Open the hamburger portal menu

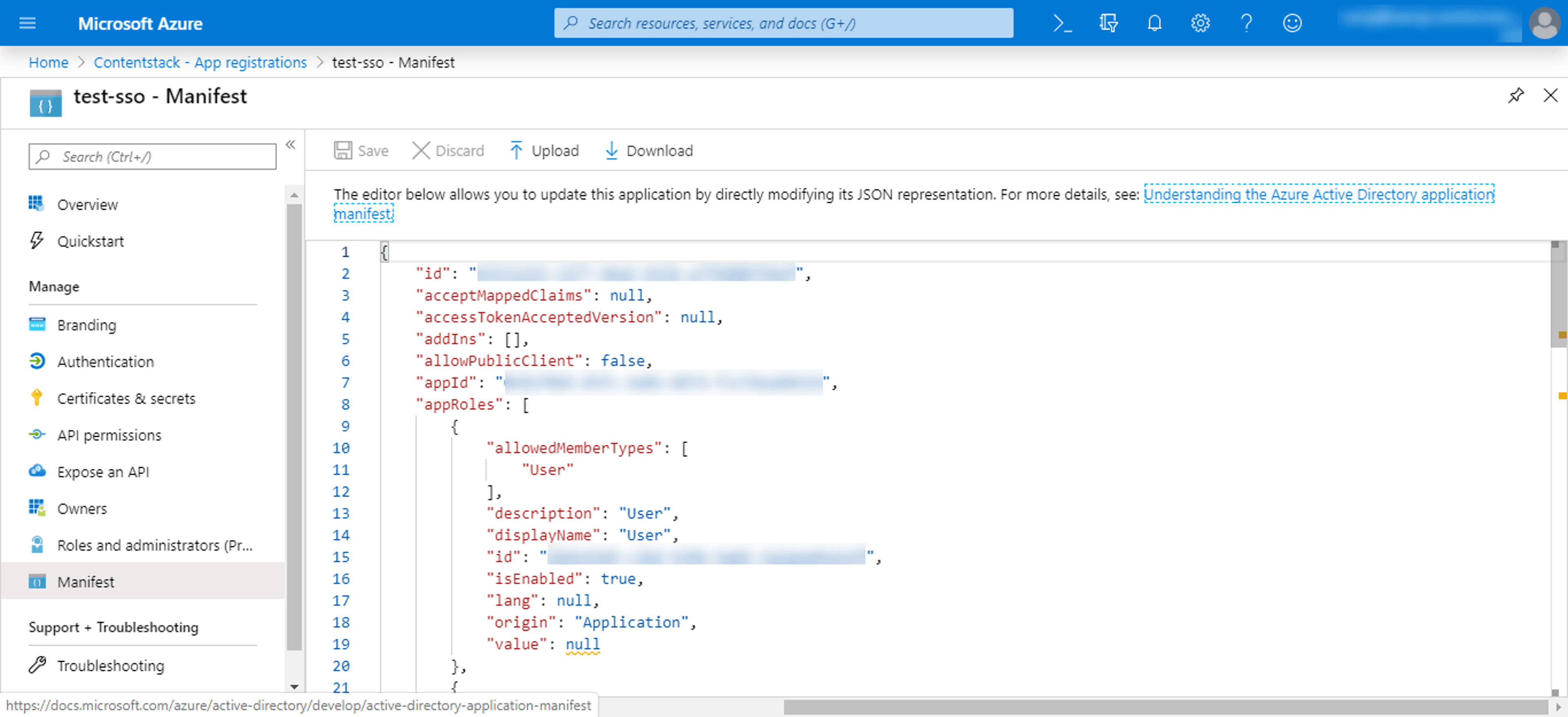[27, 23]
